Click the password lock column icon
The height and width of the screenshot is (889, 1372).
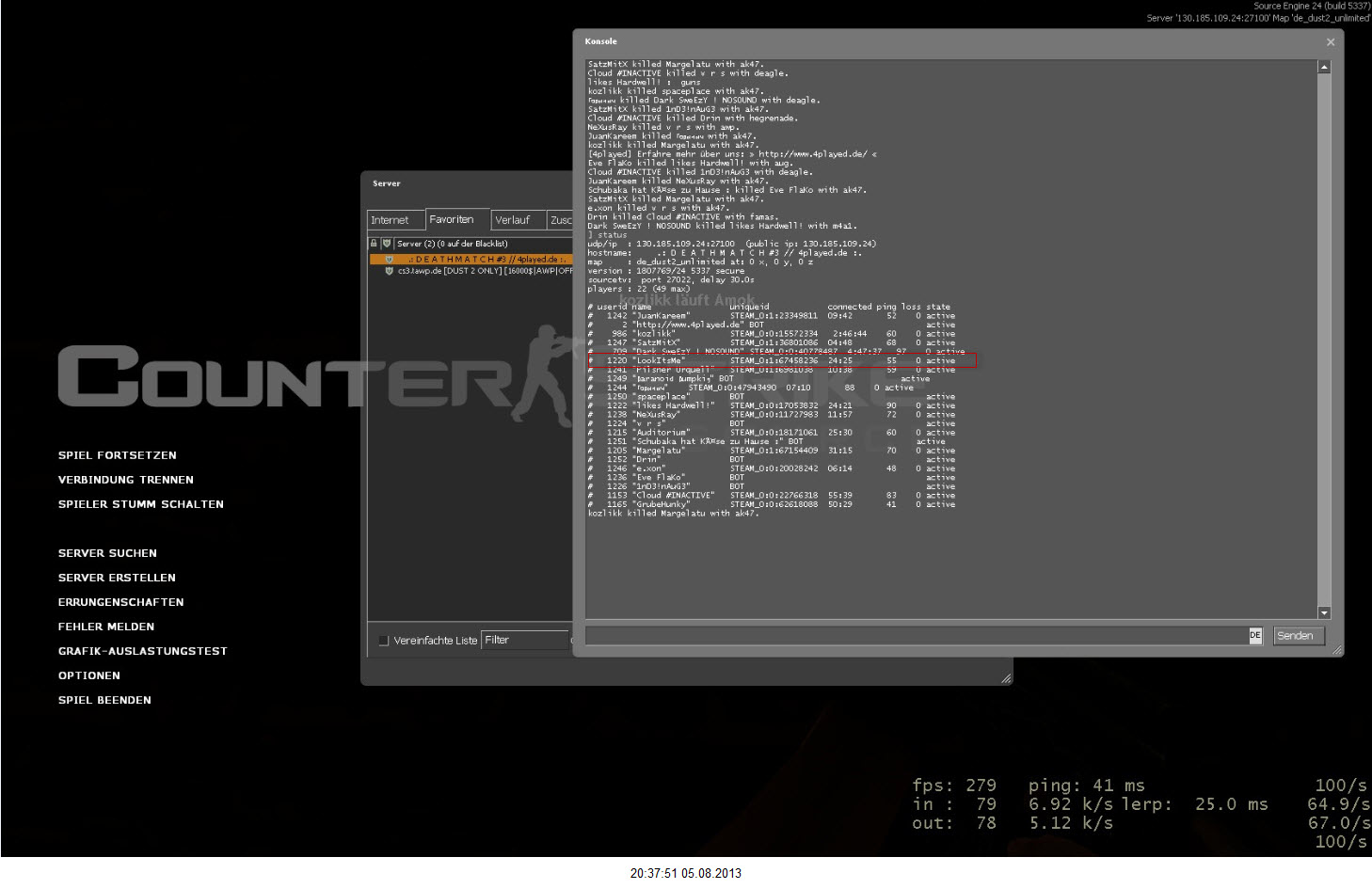pyautogui.click(x=374, y=243)
